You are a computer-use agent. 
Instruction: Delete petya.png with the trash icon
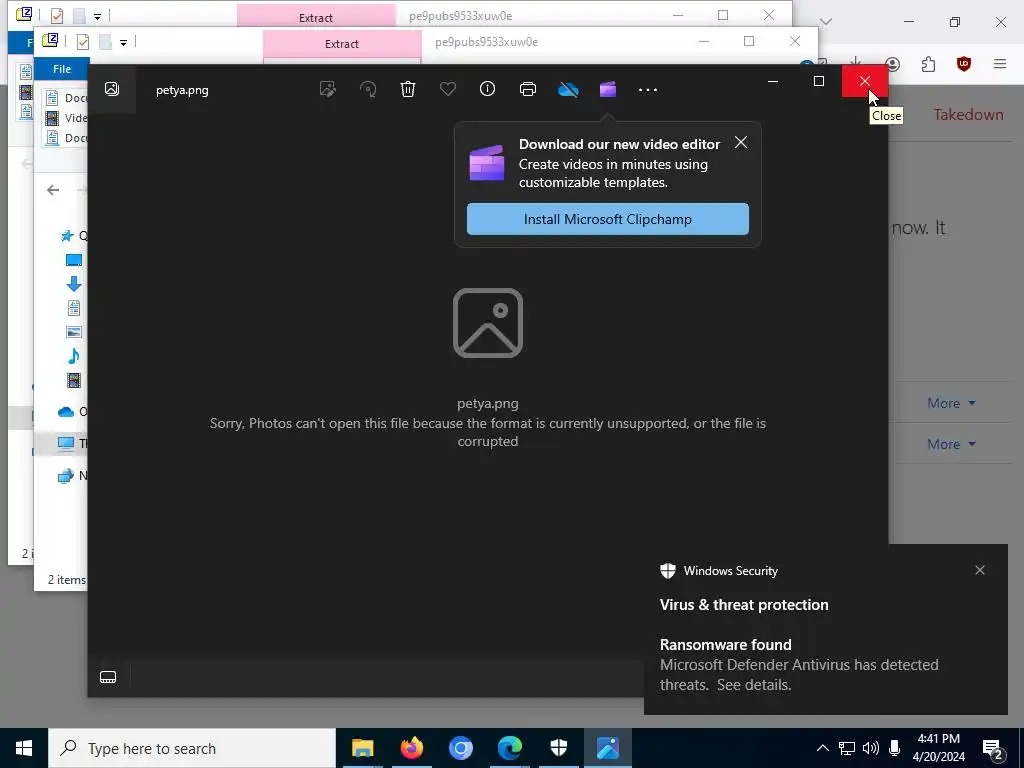pyautogui.click(x=408, y=89)
